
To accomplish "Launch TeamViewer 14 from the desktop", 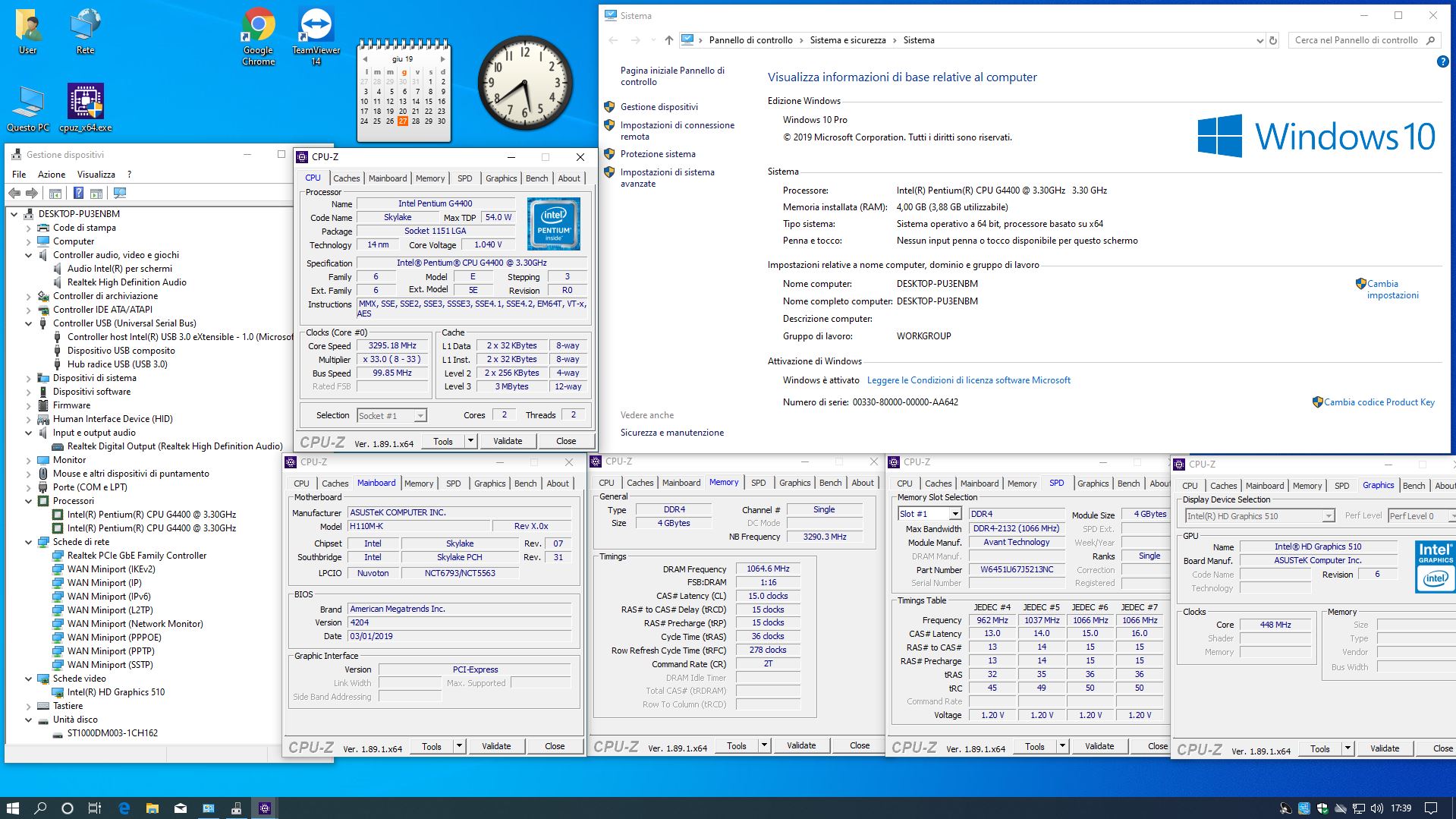I will click(x=316, y=36).
